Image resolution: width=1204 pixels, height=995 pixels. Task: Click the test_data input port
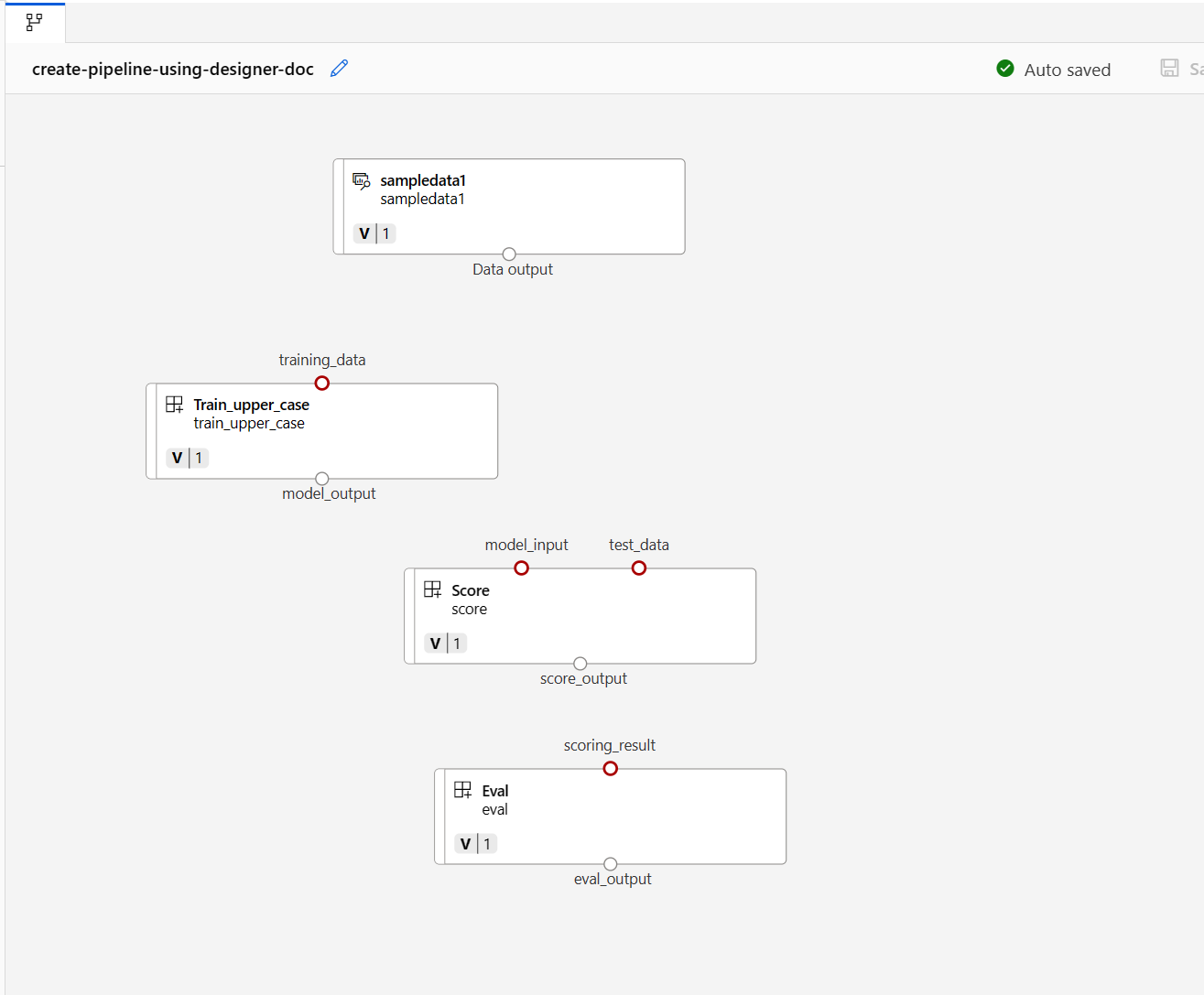[639, 568]
